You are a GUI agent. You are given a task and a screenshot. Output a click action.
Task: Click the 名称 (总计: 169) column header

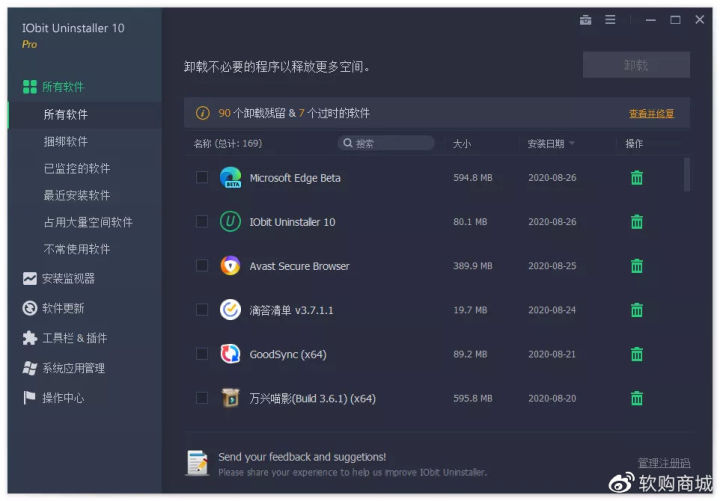(x=228, y=143)
